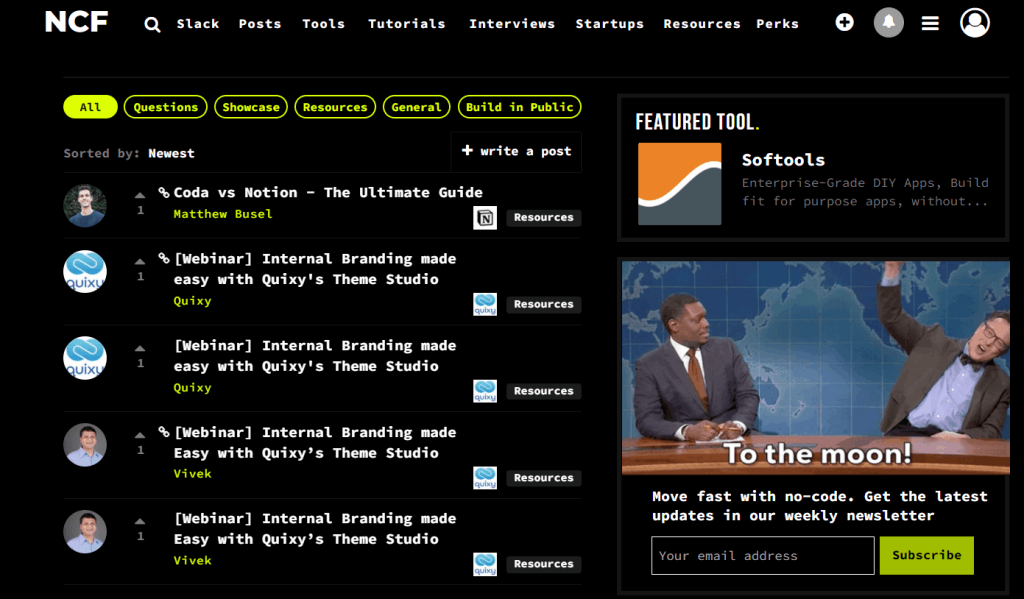Click the write a post button
1024x599 pixels.
(x=516, y=152)
